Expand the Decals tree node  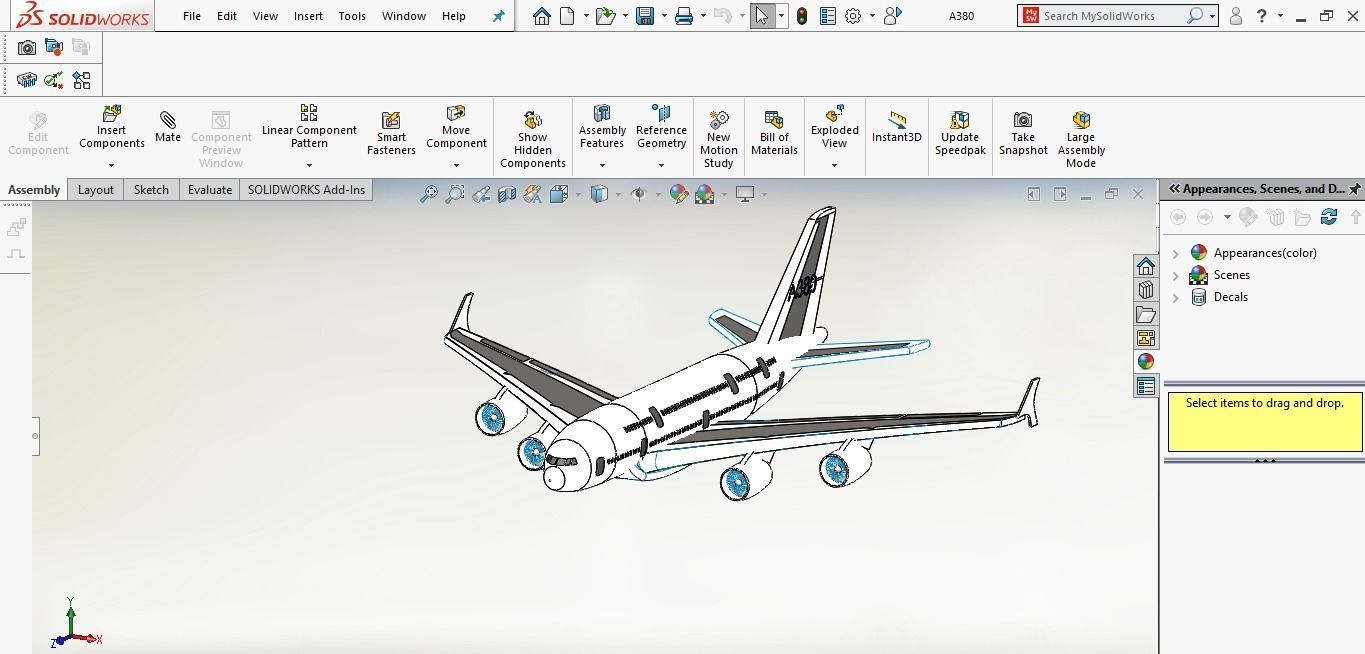(1176, 298)
